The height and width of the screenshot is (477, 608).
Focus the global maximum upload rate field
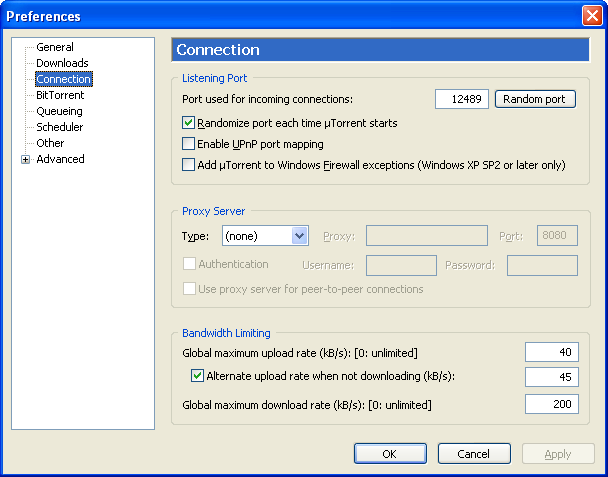point(551,352)
